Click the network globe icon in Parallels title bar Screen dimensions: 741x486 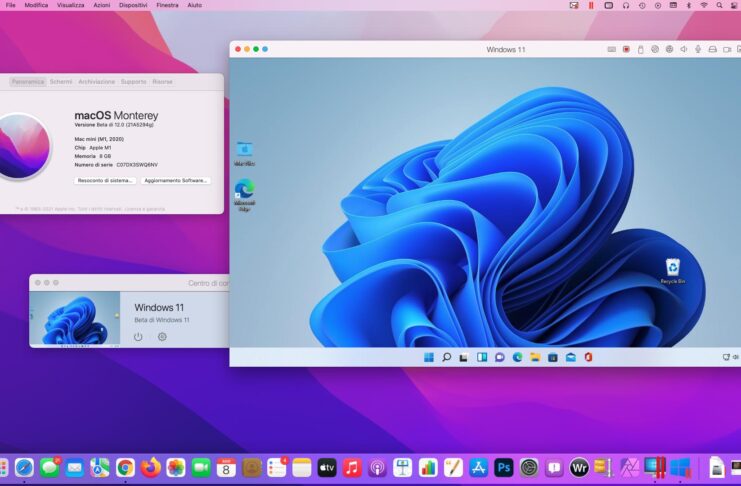(x=669, y=49)
